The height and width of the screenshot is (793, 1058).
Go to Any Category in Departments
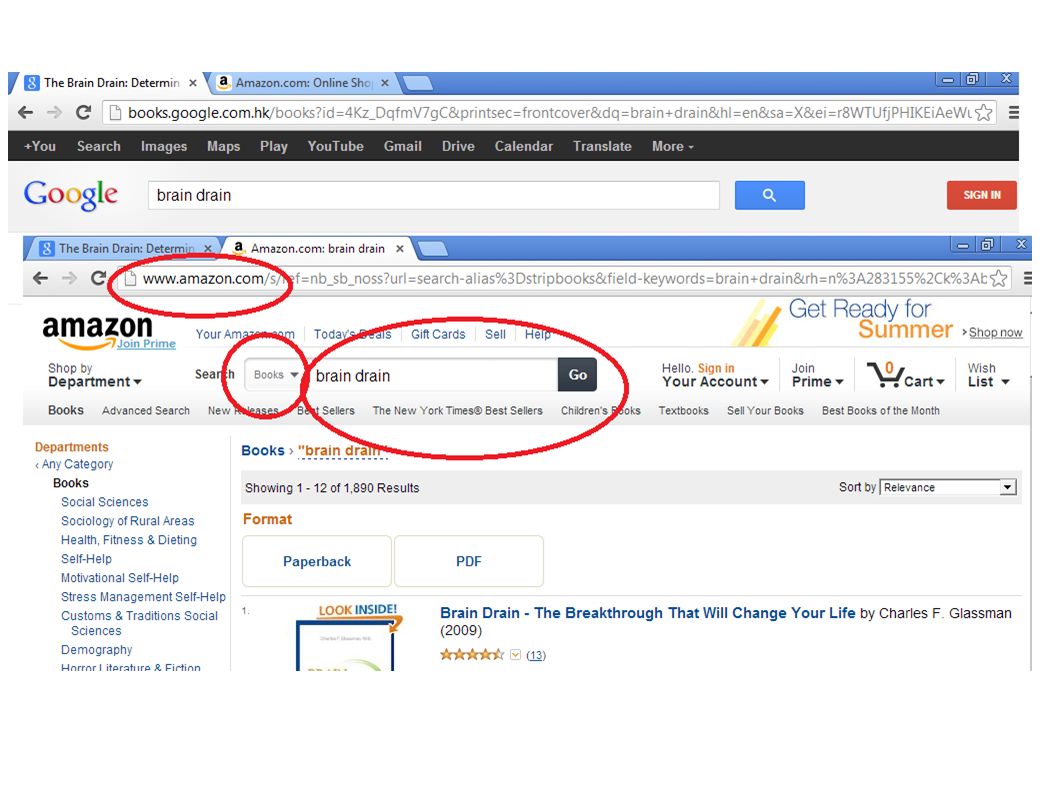point(78,464)
